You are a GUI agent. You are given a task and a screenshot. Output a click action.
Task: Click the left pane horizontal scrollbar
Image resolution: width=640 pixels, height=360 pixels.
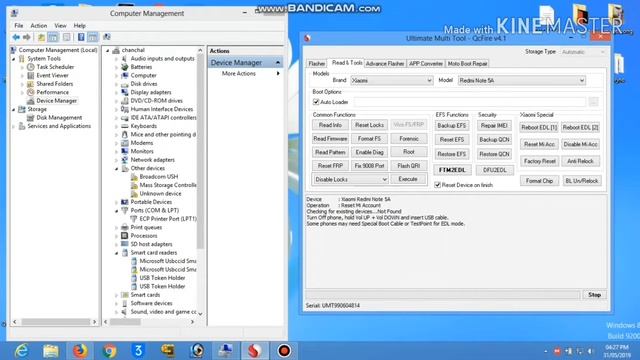(55, 322)
